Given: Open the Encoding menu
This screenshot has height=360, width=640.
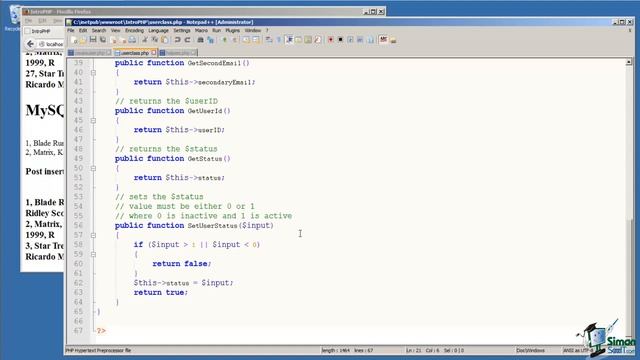Looking at the screenshot, I should tap(134, 30).
